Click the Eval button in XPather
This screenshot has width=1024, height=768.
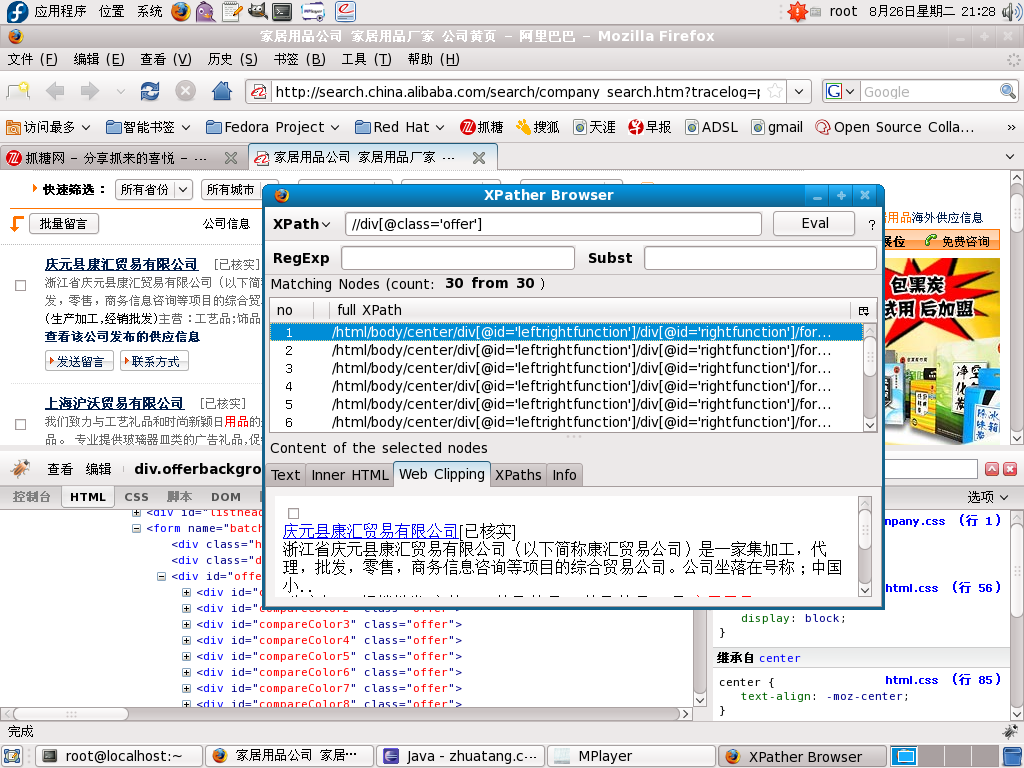coord(814,223)
